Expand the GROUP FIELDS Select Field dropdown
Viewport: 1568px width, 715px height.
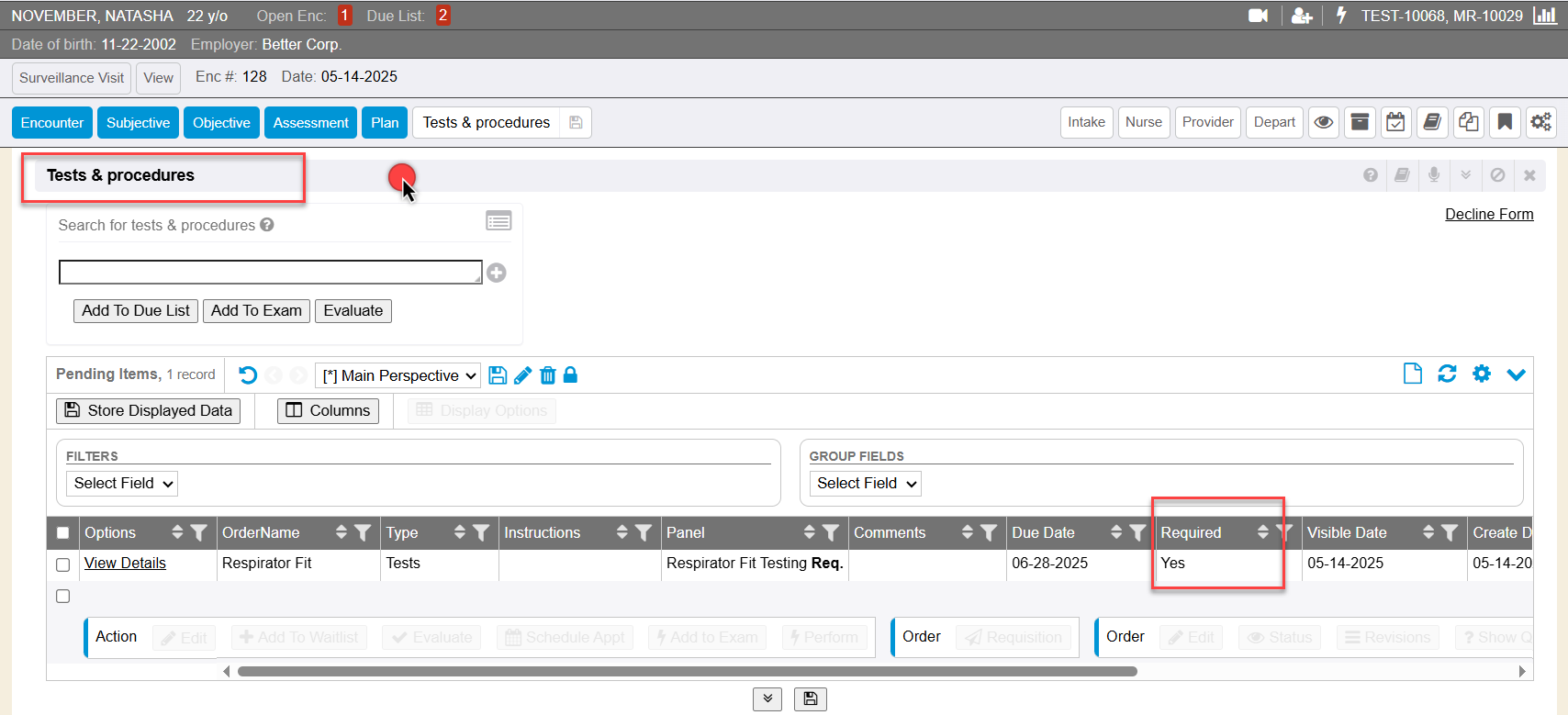pos(865,483)
